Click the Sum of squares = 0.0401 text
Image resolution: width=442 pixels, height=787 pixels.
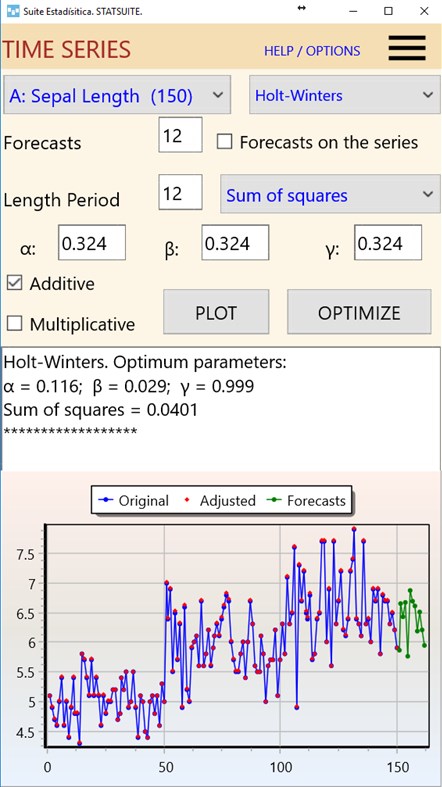[100, 410]
